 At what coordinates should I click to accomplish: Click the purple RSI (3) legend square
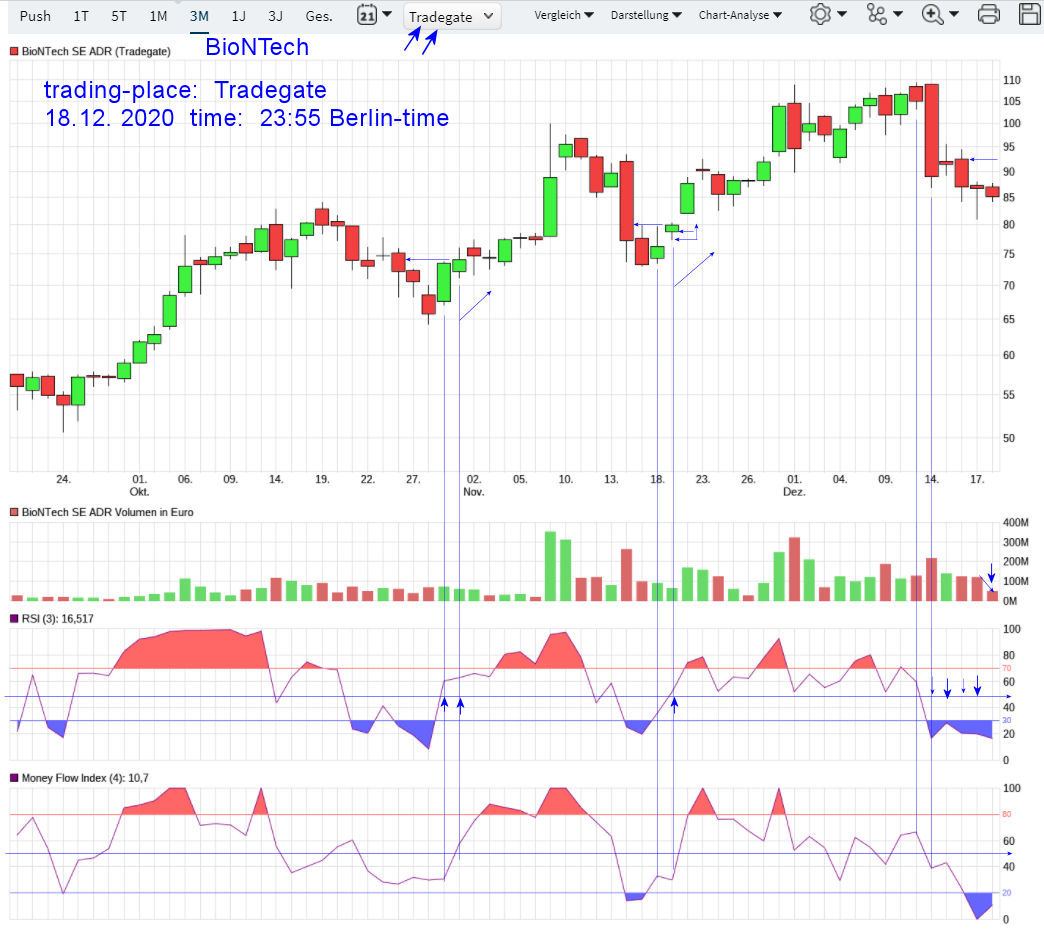click(x=14, y=619)
